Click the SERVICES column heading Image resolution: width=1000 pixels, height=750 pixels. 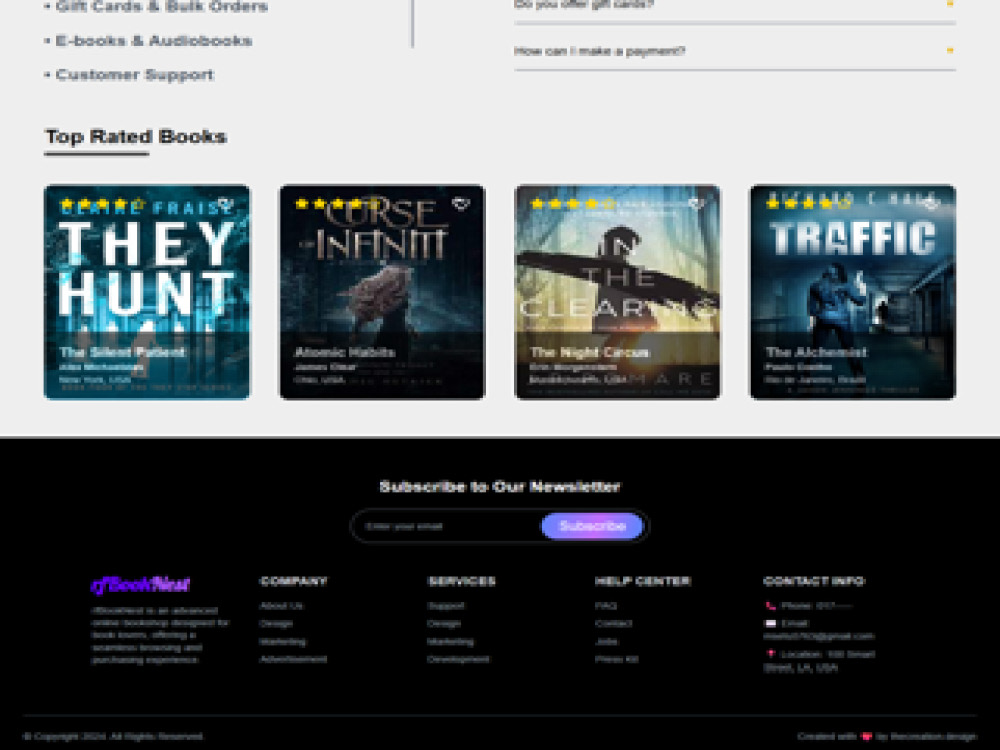tap(462, 581)
